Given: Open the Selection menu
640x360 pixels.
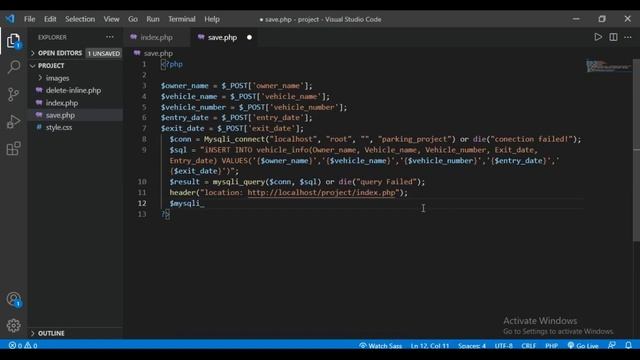Looking at the screenshot, I should tap(80, 19).
